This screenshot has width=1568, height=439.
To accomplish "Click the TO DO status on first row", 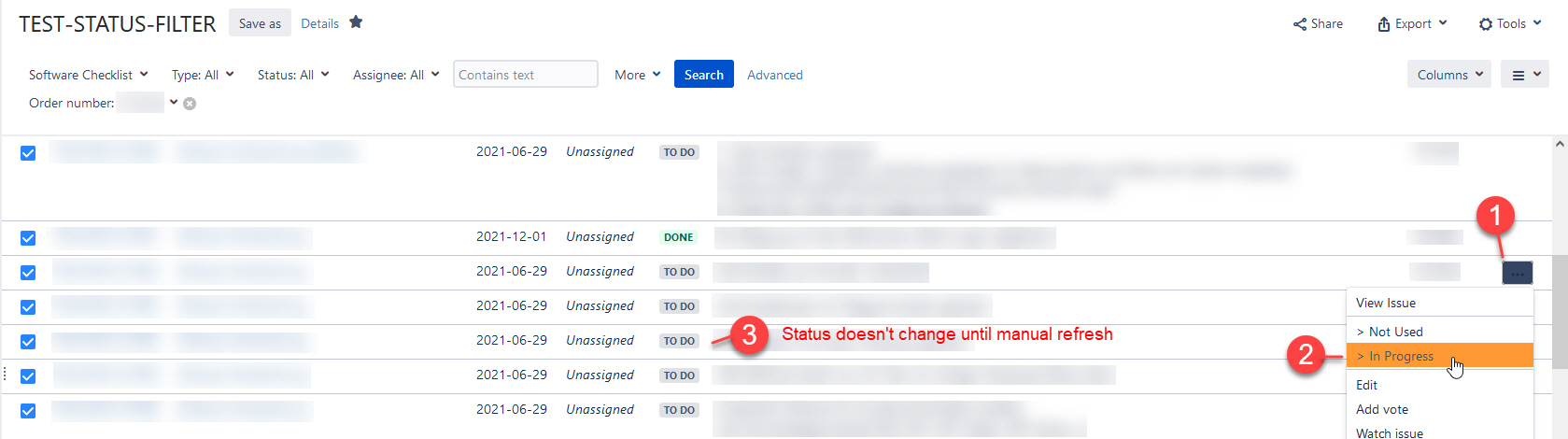I will (679, 152).
